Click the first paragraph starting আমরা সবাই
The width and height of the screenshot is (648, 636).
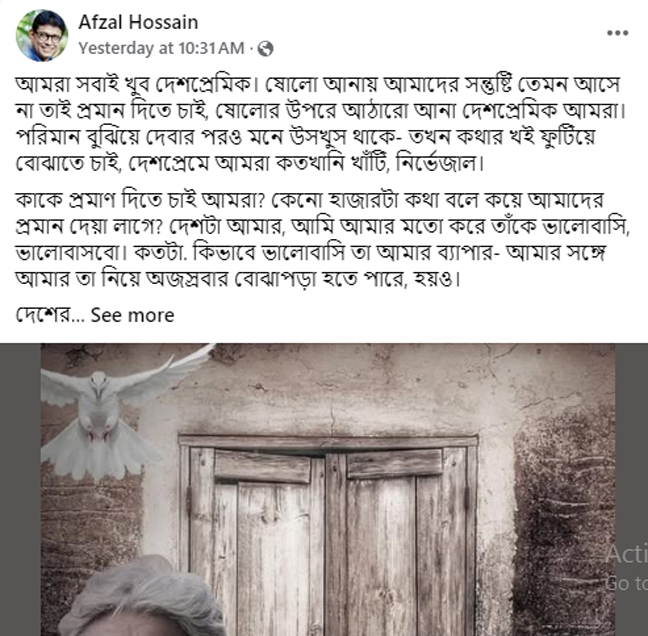322,124
